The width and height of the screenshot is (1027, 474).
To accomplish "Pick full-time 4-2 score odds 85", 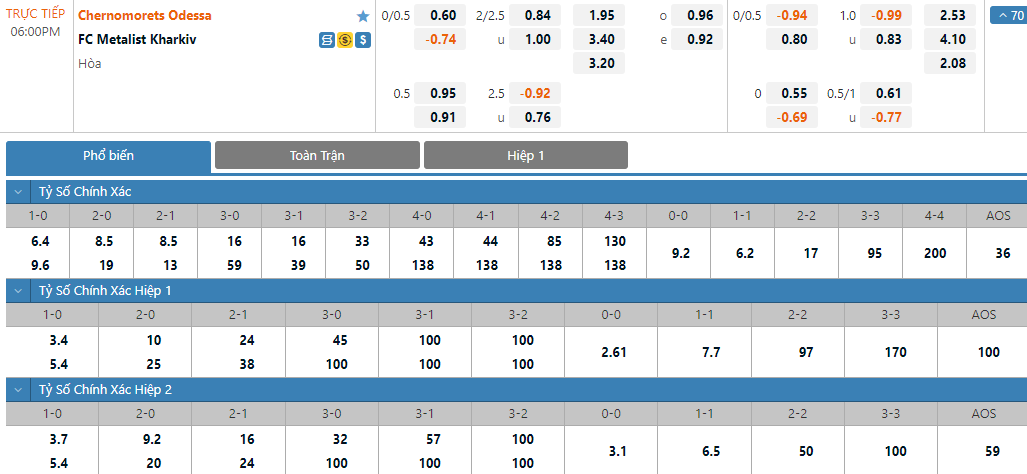I will click(x=553, y=242).
